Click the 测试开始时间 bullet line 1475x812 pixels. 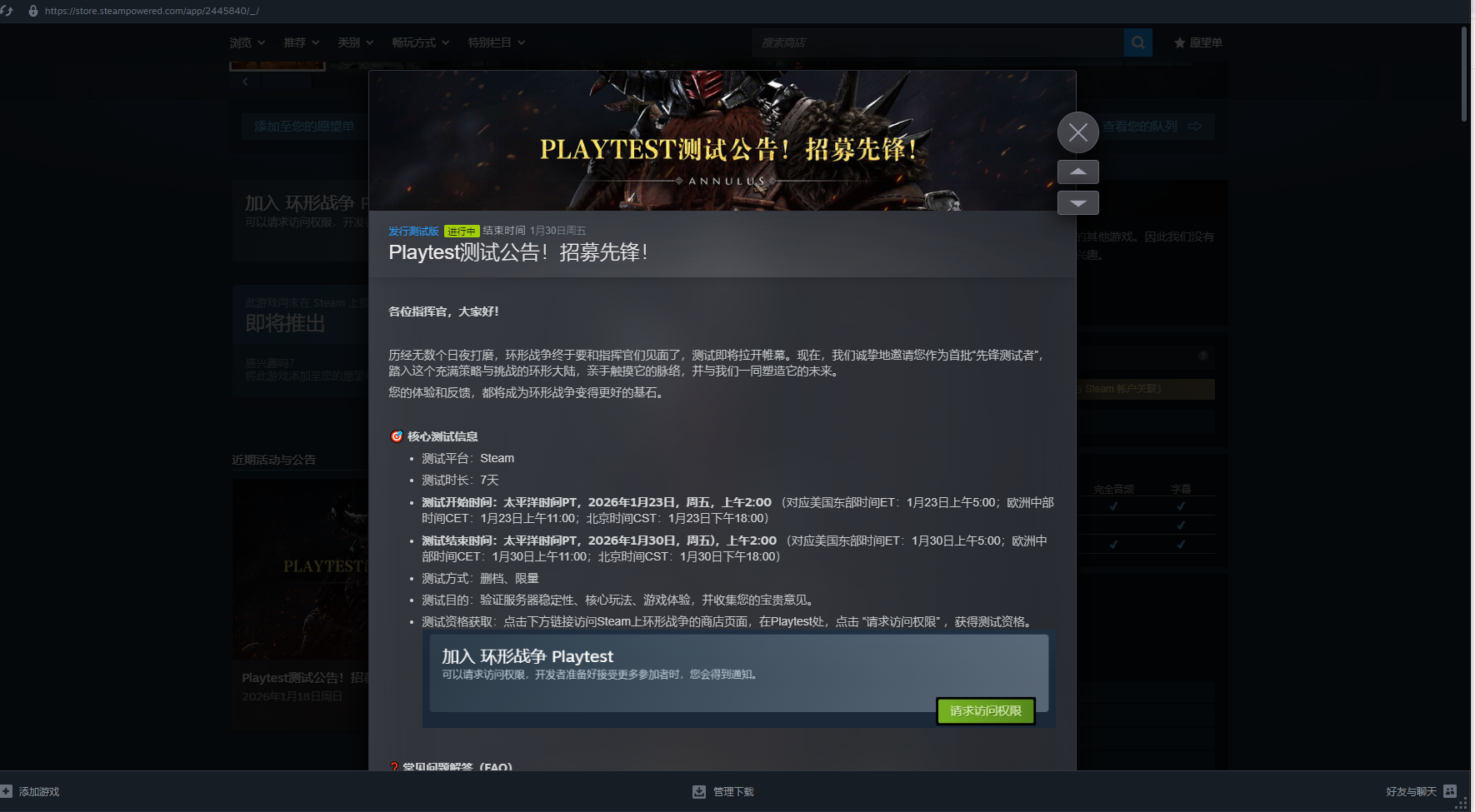(737, 510)
